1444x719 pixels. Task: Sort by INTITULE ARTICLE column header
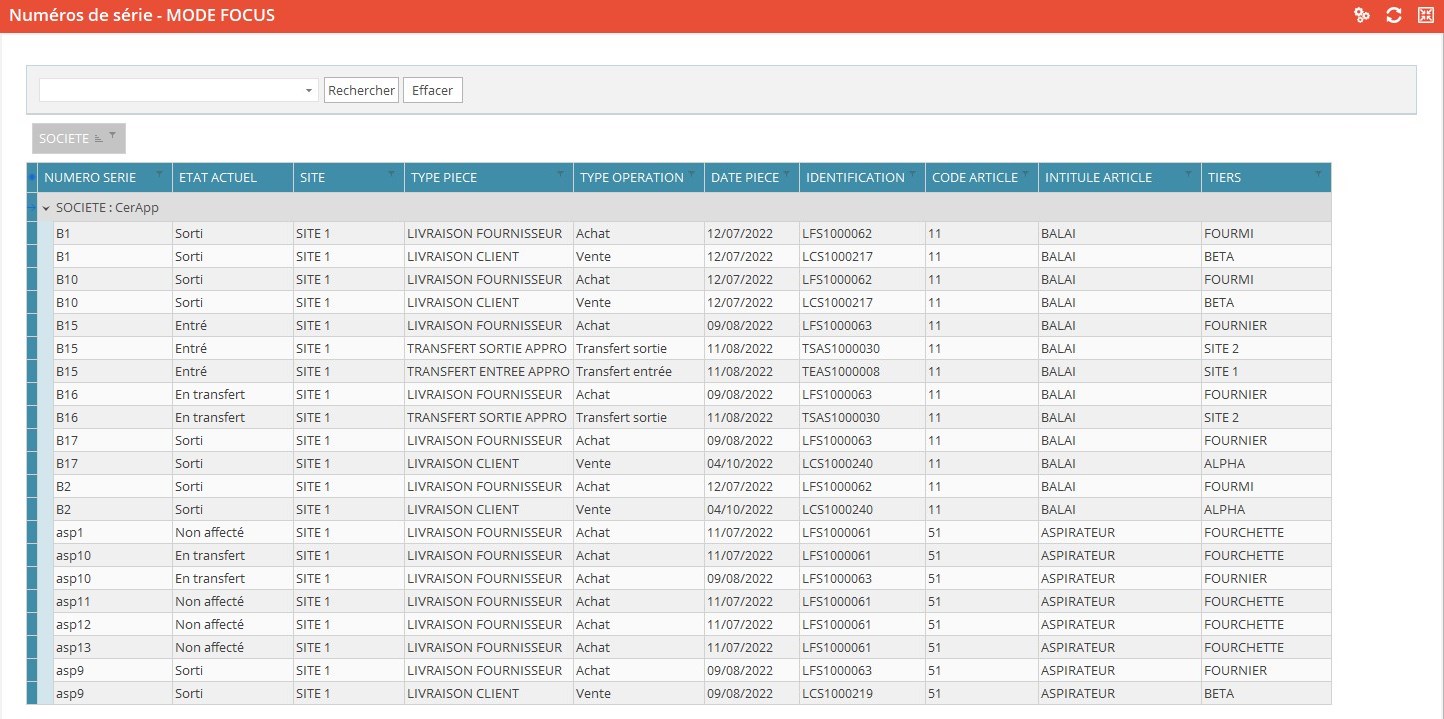coord(1098,178)
